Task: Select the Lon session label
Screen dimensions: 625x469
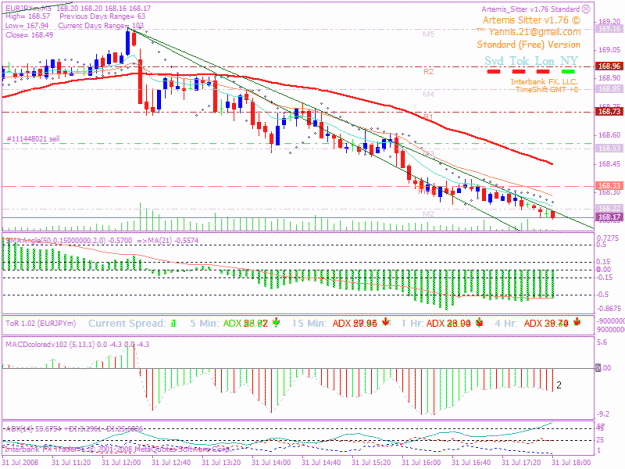Action: pyautogui.click(x=544, y=61)
